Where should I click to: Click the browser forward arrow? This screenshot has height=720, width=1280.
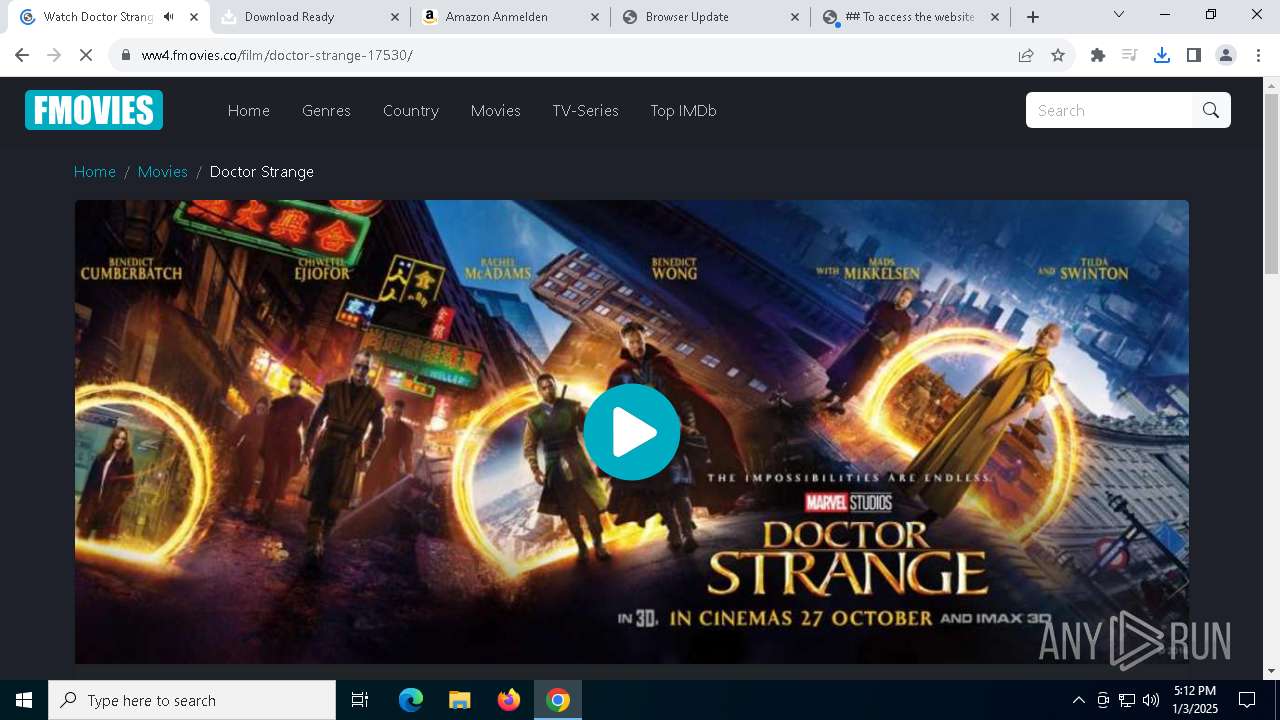click(x=54, y=55)
